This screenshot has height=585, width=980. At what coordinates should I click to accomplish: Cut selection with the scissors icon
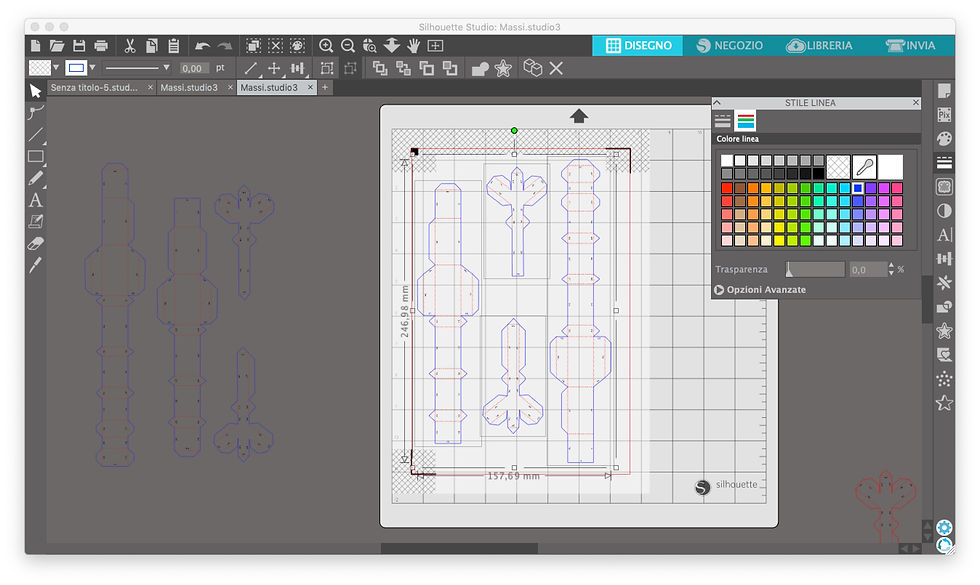[130, 46]
